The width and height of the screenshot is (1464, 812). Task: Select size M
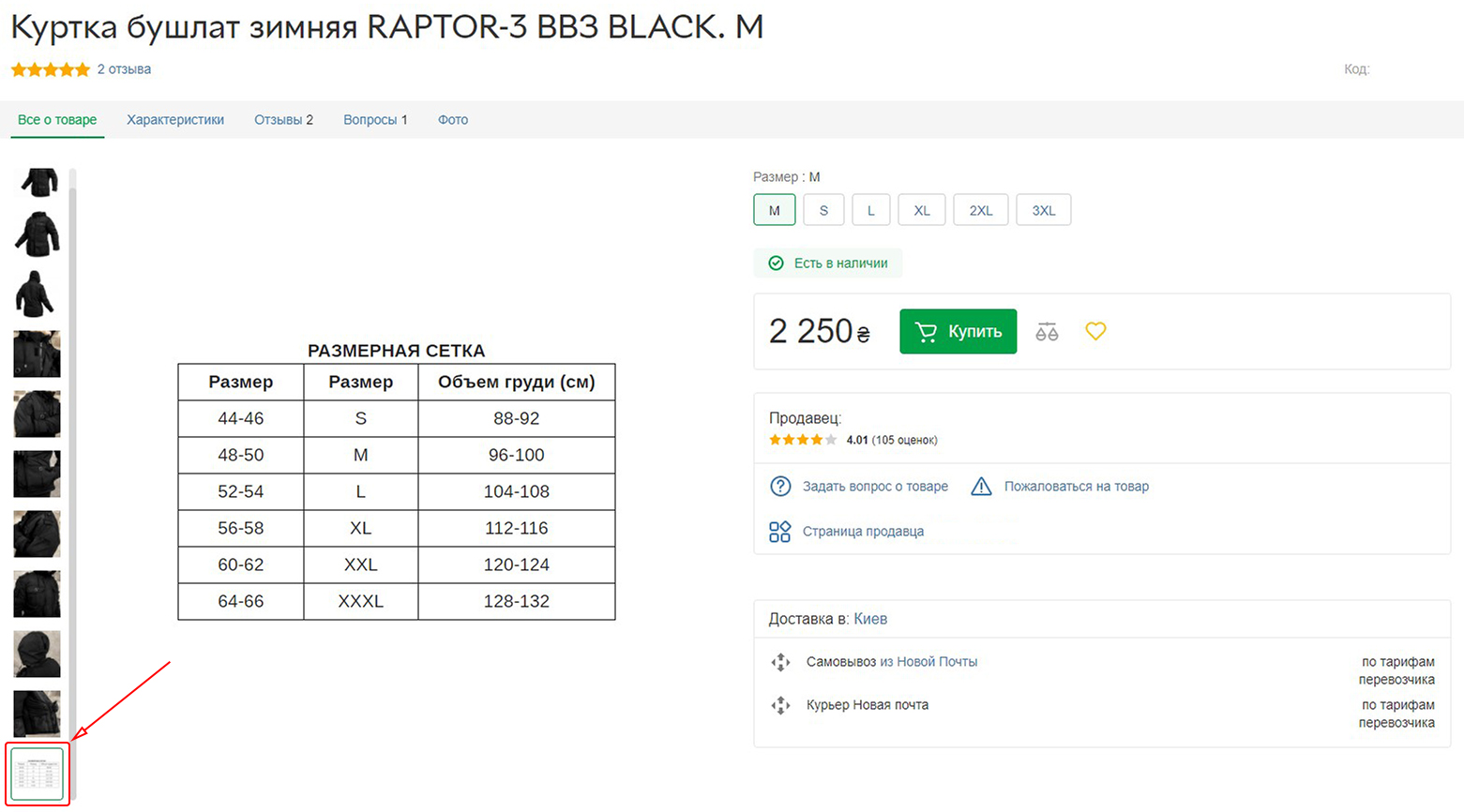tap(775, 210)
